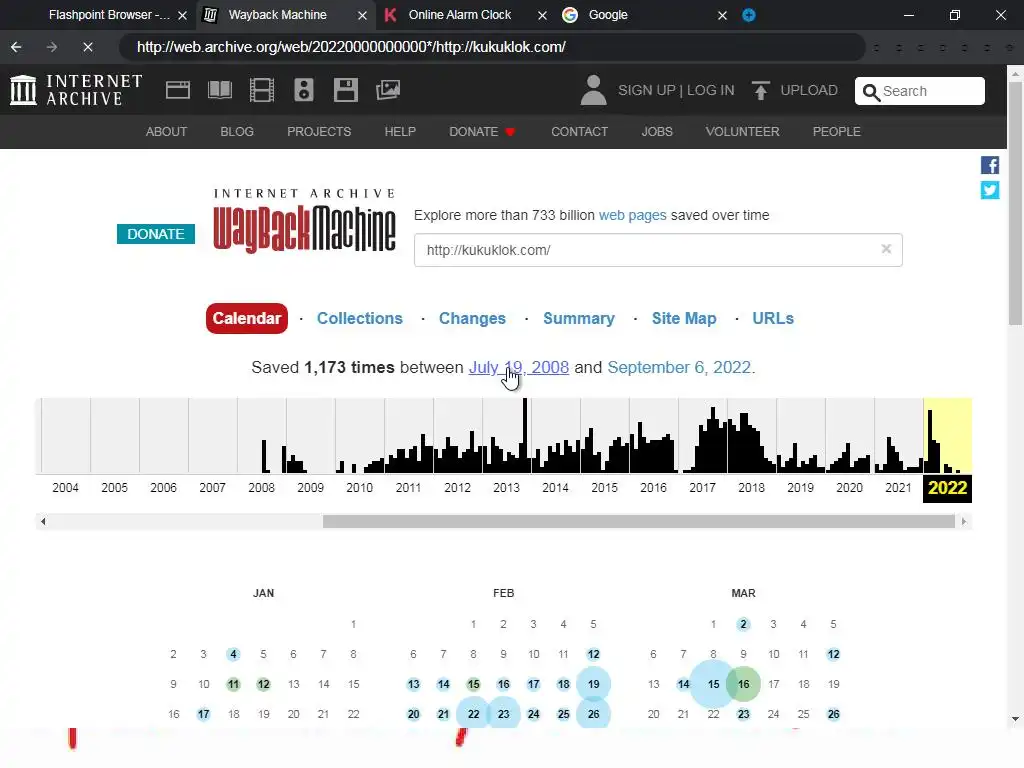Open the Video (film strip) icon
The height and width of the screenshot is (768, 1024).
(x=262, y=90)
